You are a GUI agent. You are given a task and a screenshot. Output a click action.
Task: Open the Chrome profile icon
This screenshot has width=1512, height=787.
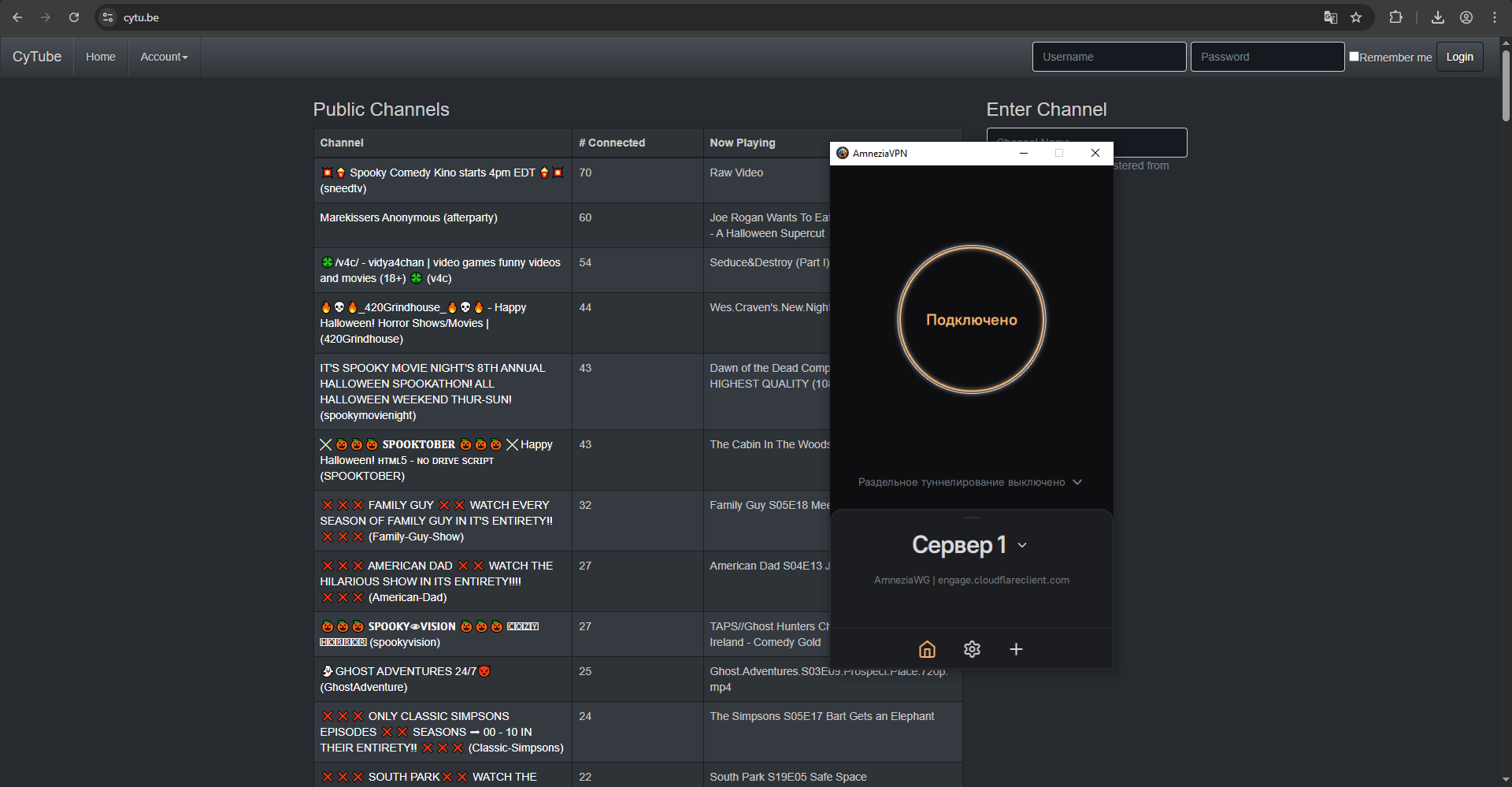pos(1466,17)
